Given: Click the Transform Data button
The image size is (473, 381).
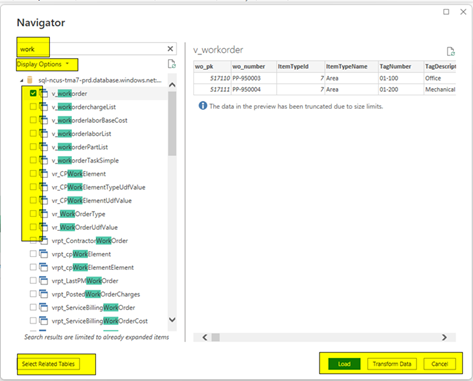Looking at the screenshot, I should (x=392, y=364).
